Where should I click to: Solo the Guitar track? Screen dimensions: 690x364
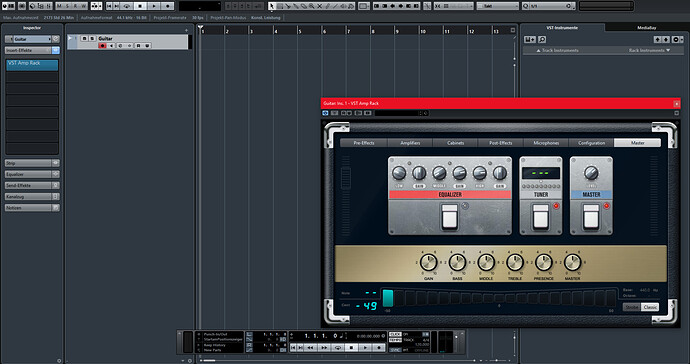tap(92, 39)
